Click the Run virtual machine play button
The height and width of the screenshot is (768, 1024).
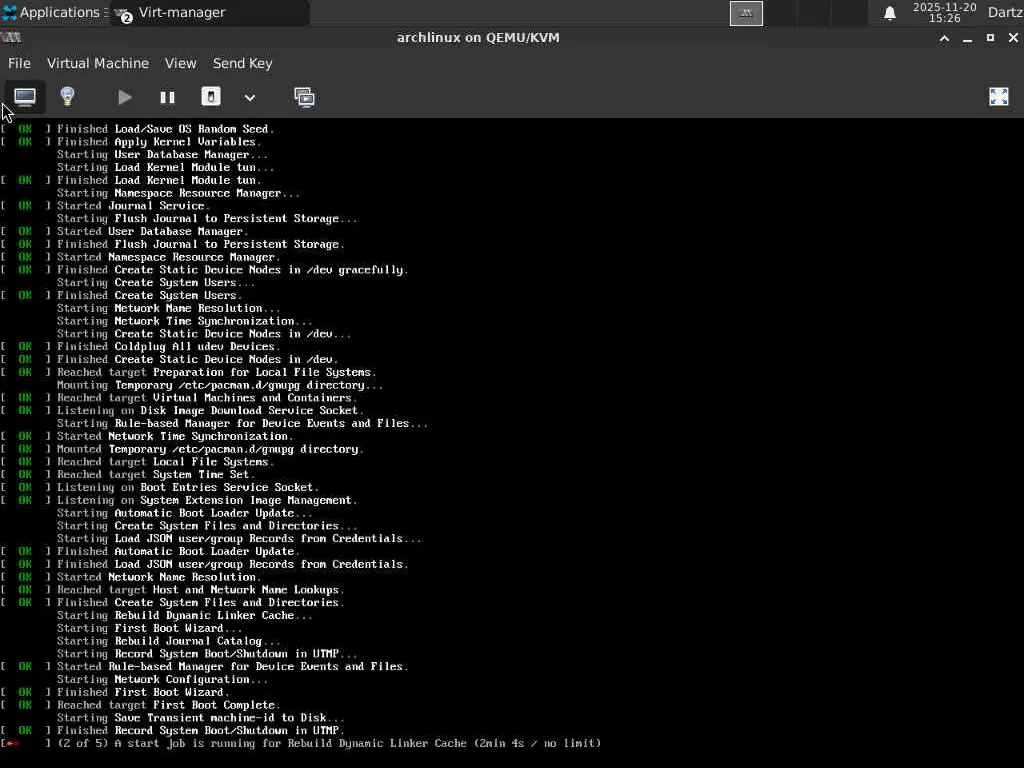pyautogui.click(x=124, y=97)
